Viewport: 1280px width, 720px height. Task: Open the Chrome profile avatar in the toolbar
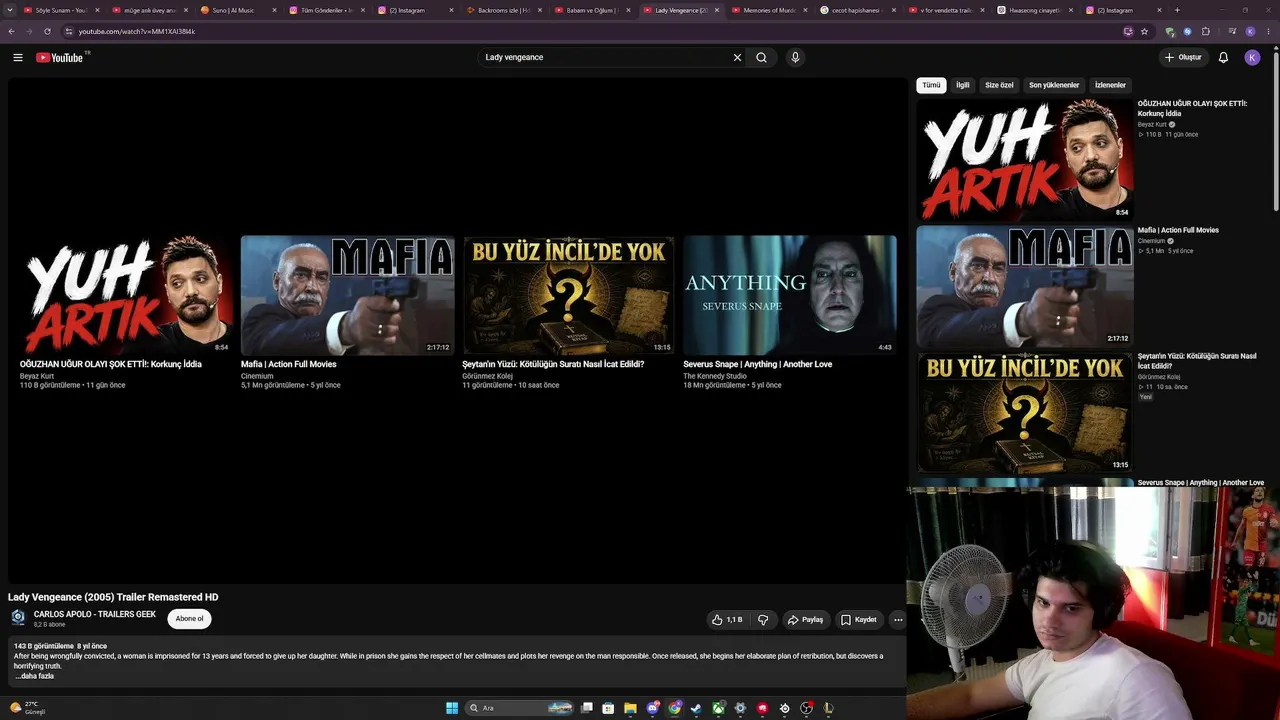[x=1250, y=31]
